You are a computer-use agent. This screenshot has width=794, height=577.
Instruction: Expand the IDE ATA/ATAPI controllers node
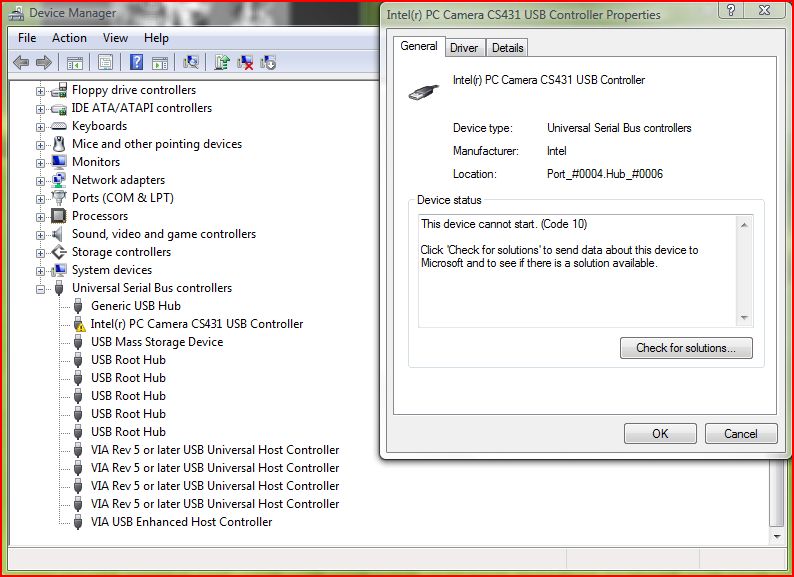click(40, 109)
